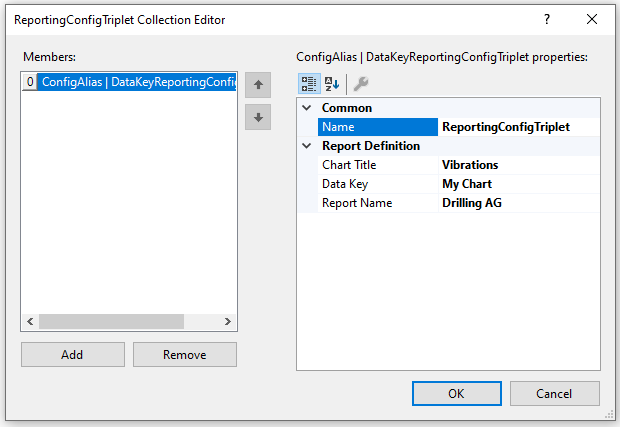Collapse the Common category
This screenshot has height=427, width=620.
[x=306, y=108]
